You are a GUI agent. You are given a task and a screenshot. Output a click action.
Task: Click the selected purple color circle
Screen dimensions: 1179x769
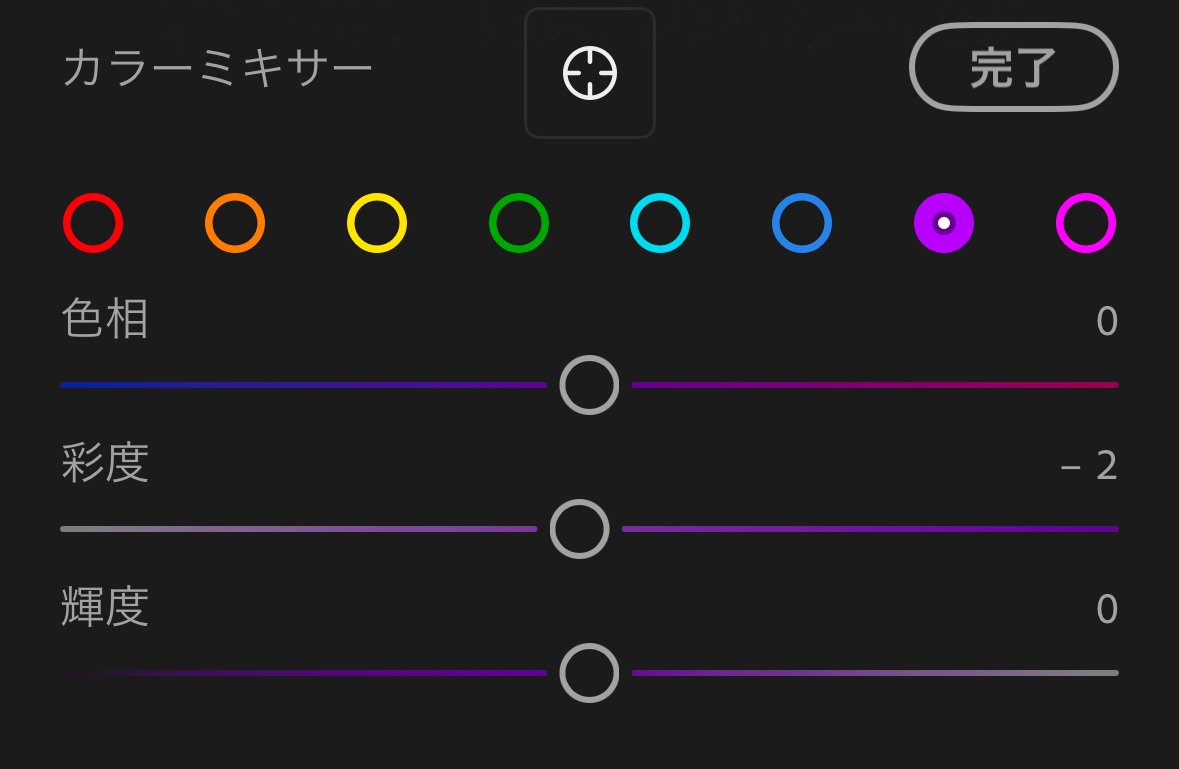point(944,222)
